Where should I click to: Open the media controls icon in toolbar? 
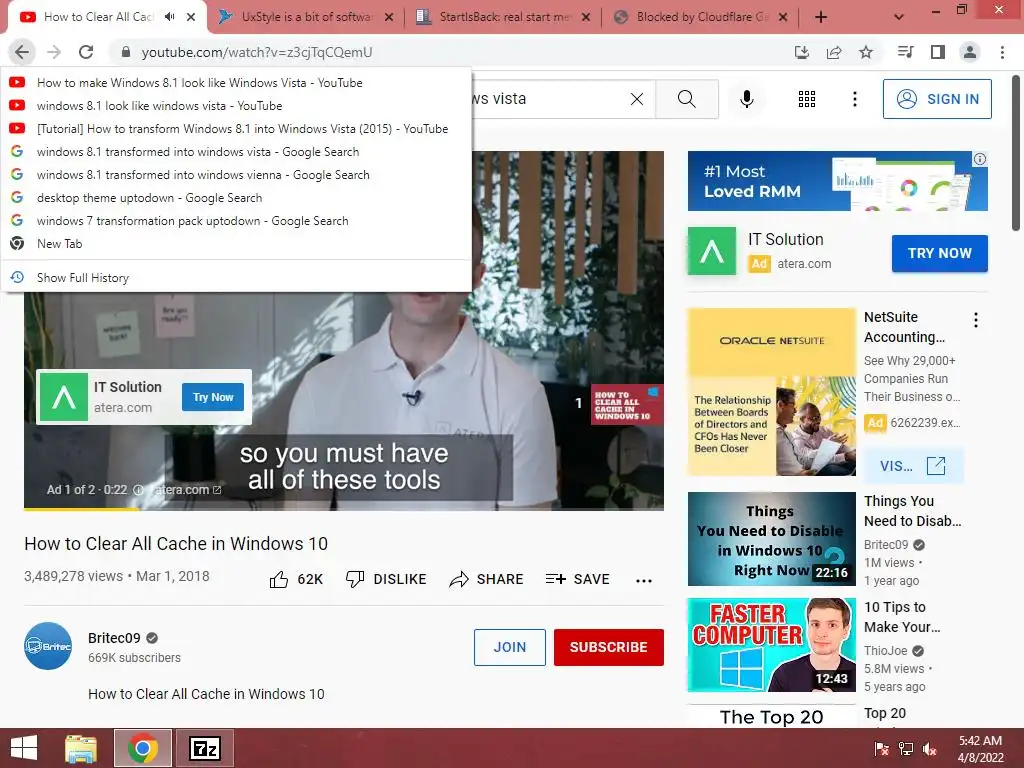905,52
